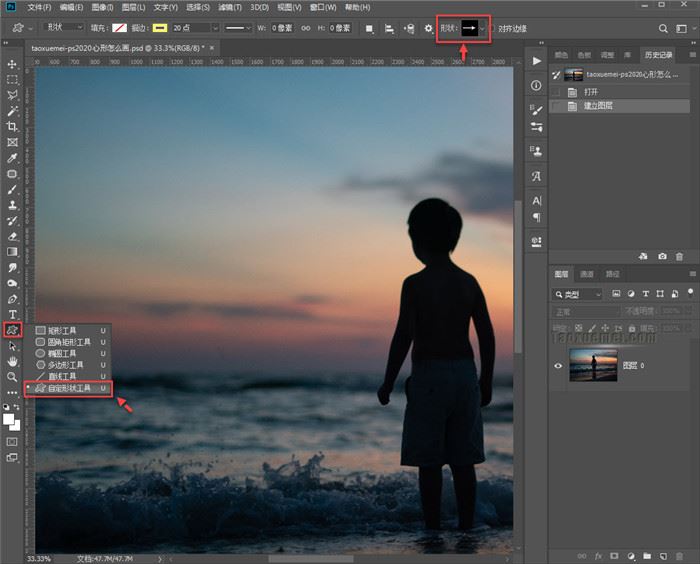Select the Brush tool
Screen dimensions: 700x564
(x=12, y=189)
